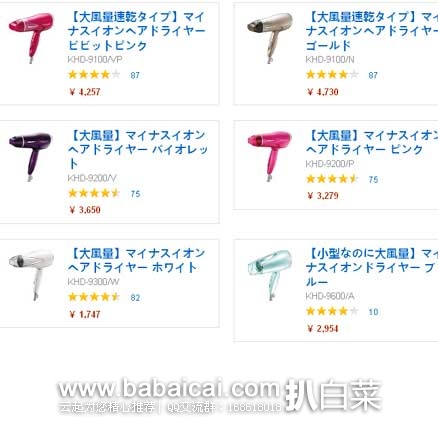Open the gold KHD-9100/N dryer image
The width and height of the screenshot is (438, 424).
click(270, 38)
